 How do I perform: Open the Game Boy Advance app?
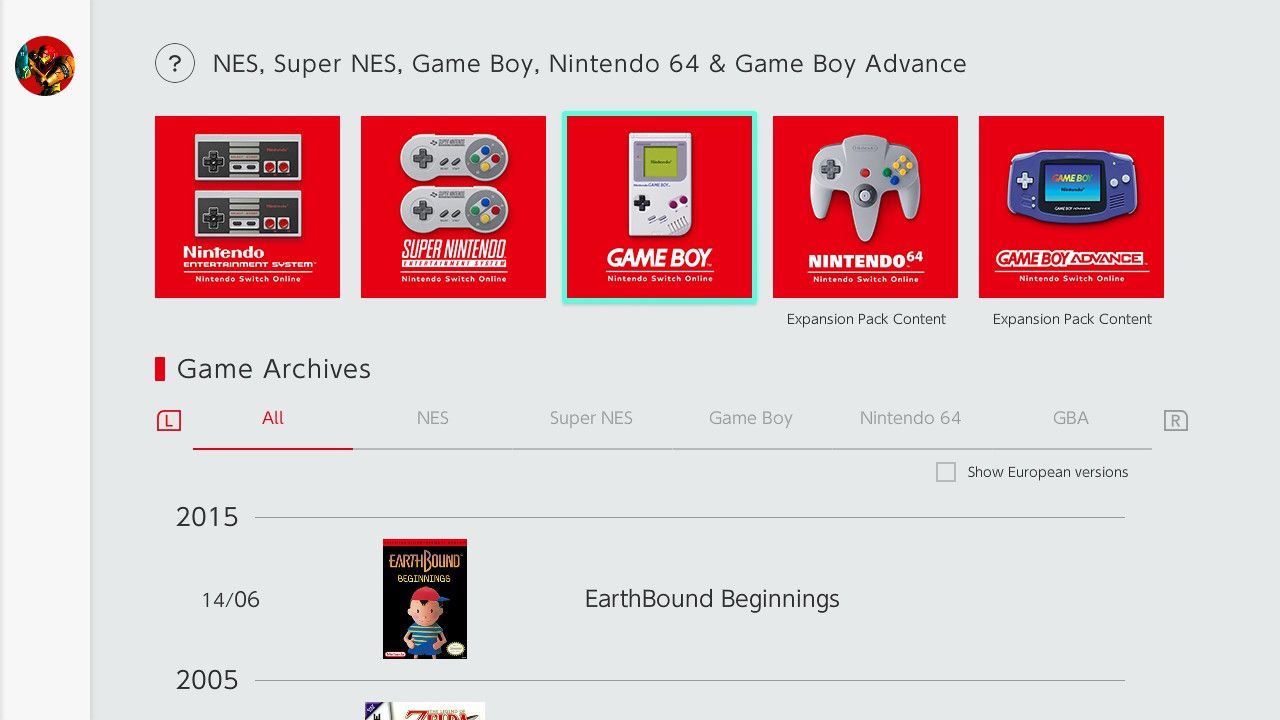tap(1071, 206)
